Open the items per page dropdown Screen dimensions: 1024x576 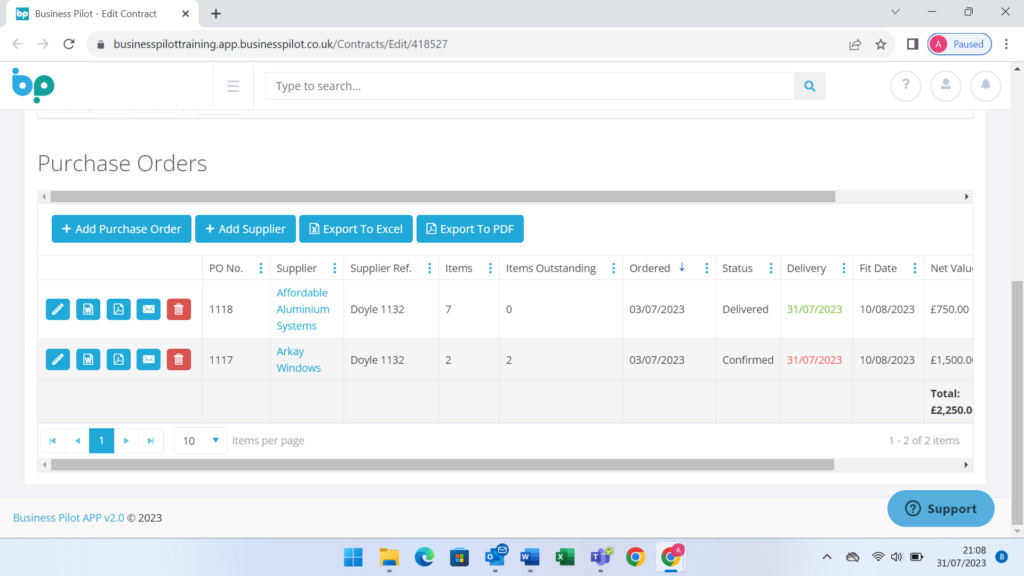tap(201, 440)
